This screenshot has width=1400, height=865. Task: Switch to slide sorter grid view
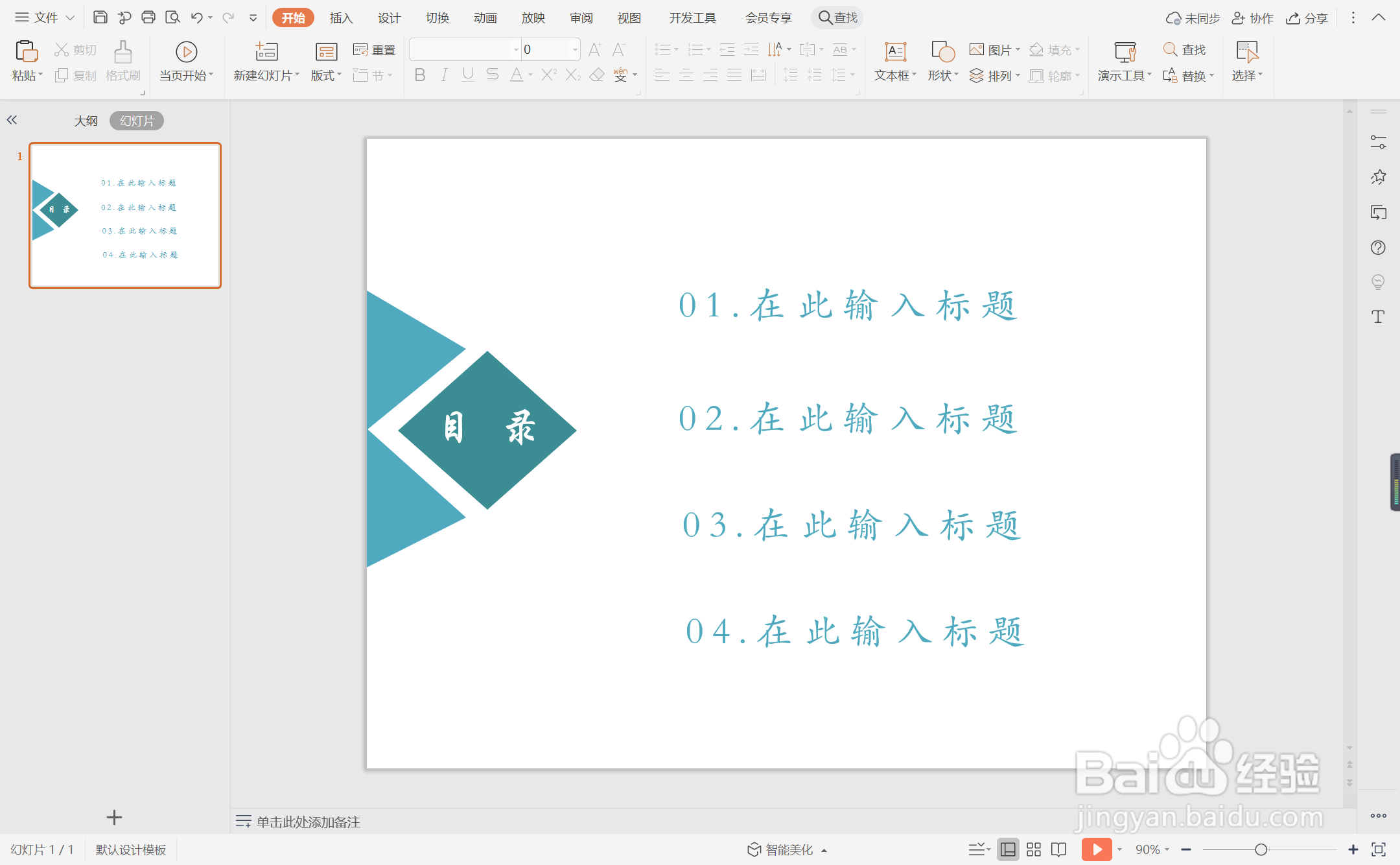click(x=1034, y=849)
